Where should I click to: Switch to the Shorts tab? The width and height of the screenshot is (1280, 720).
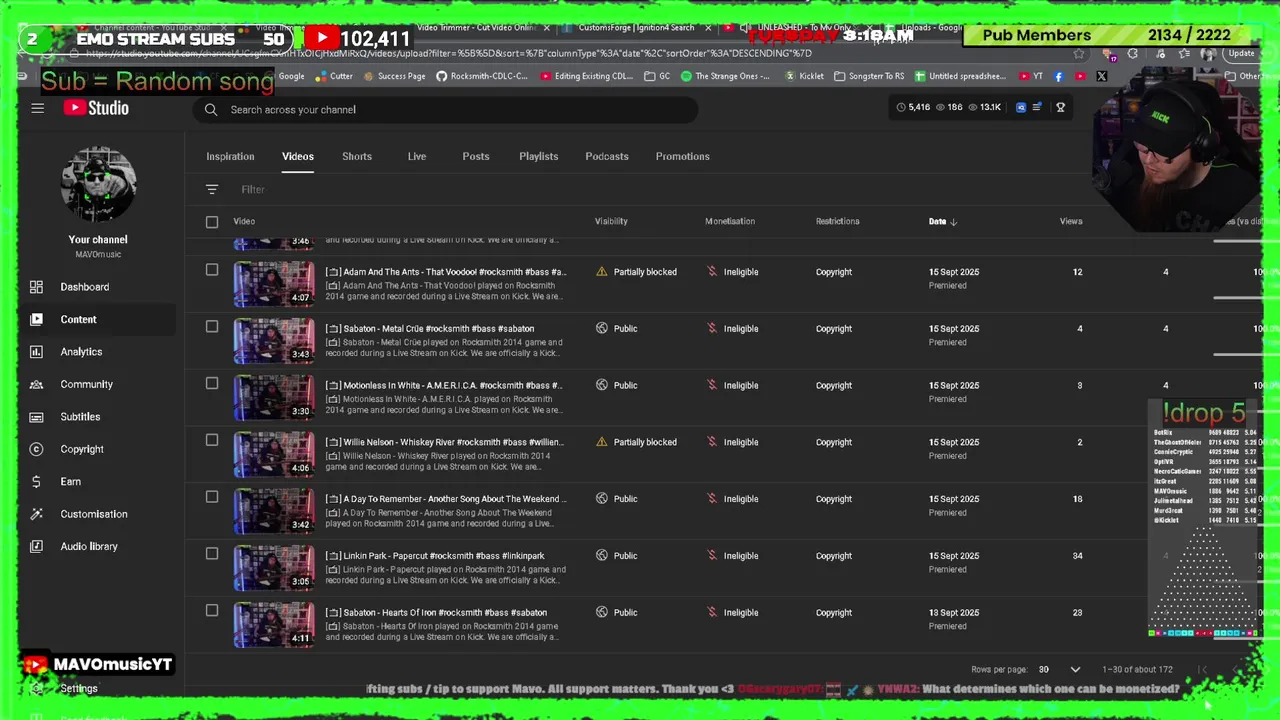357,156
